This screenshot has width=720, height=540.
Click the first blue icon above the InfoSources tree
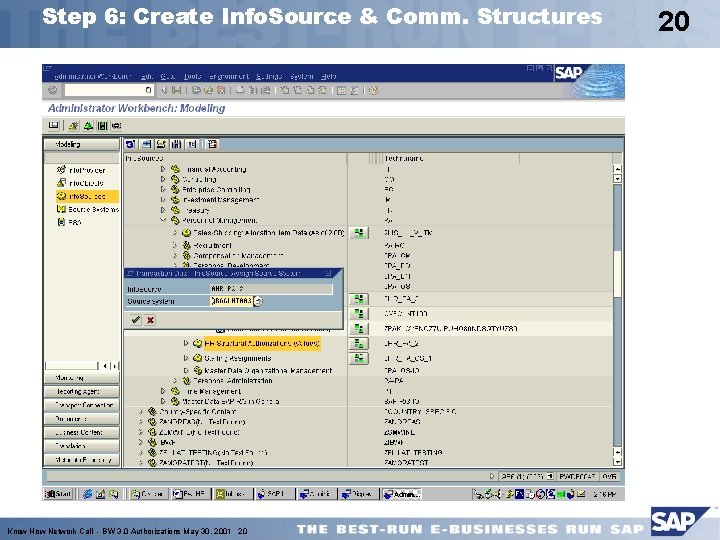coord(130,144)
